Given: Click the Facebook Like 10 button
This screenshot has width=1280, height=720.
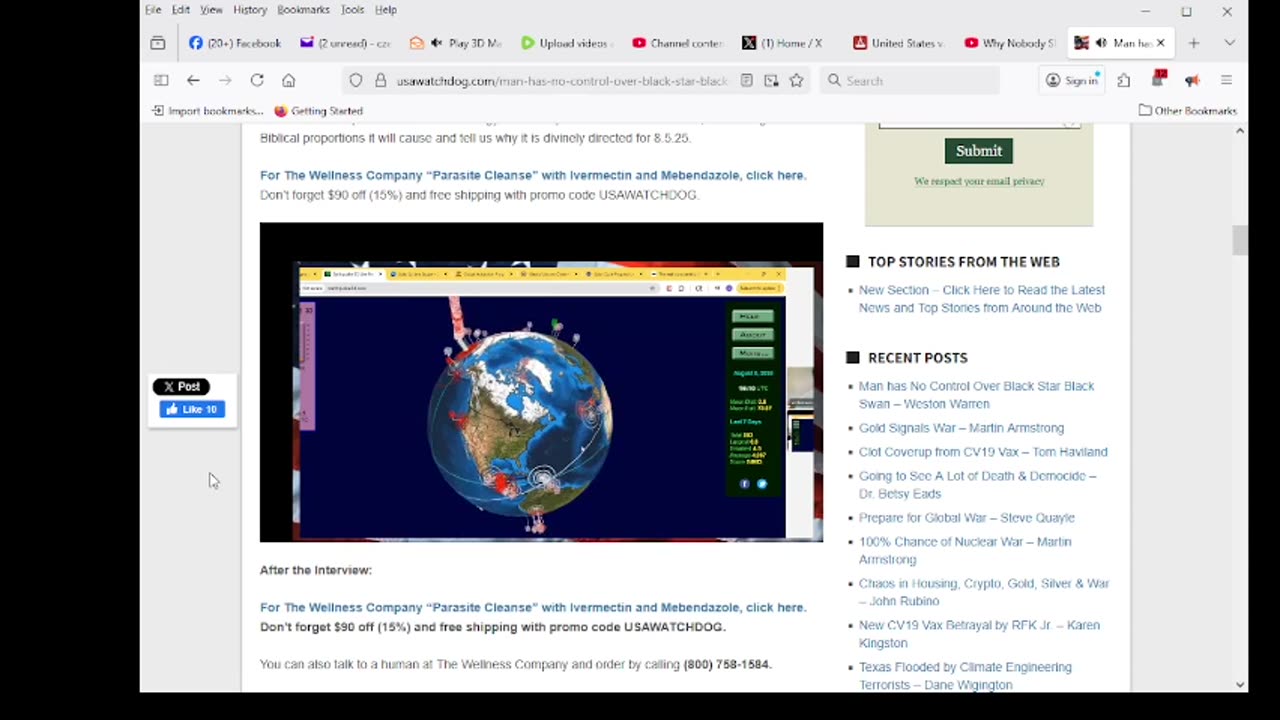Looking at the screenshot, I should click(x=192, y=409).
